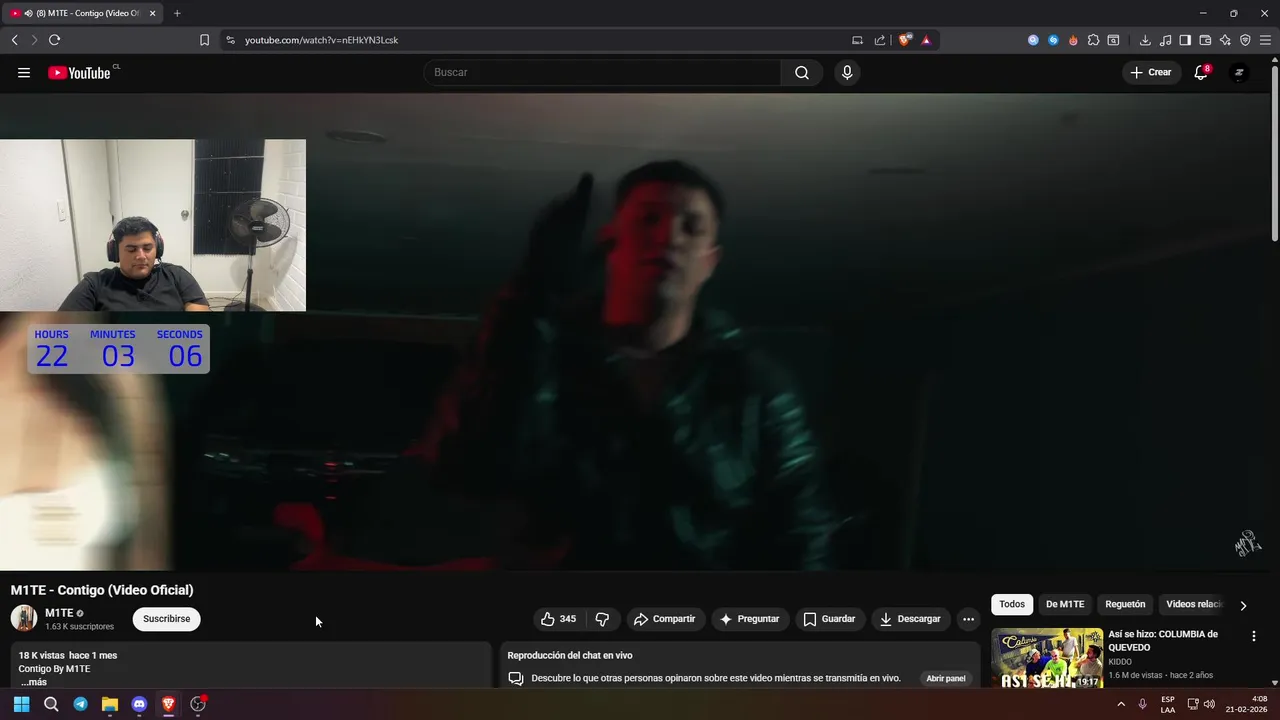This screenshot has height=720, width=1280.
Task: Open Brave Shields lion icon
Action: click(x=905, y=40)
